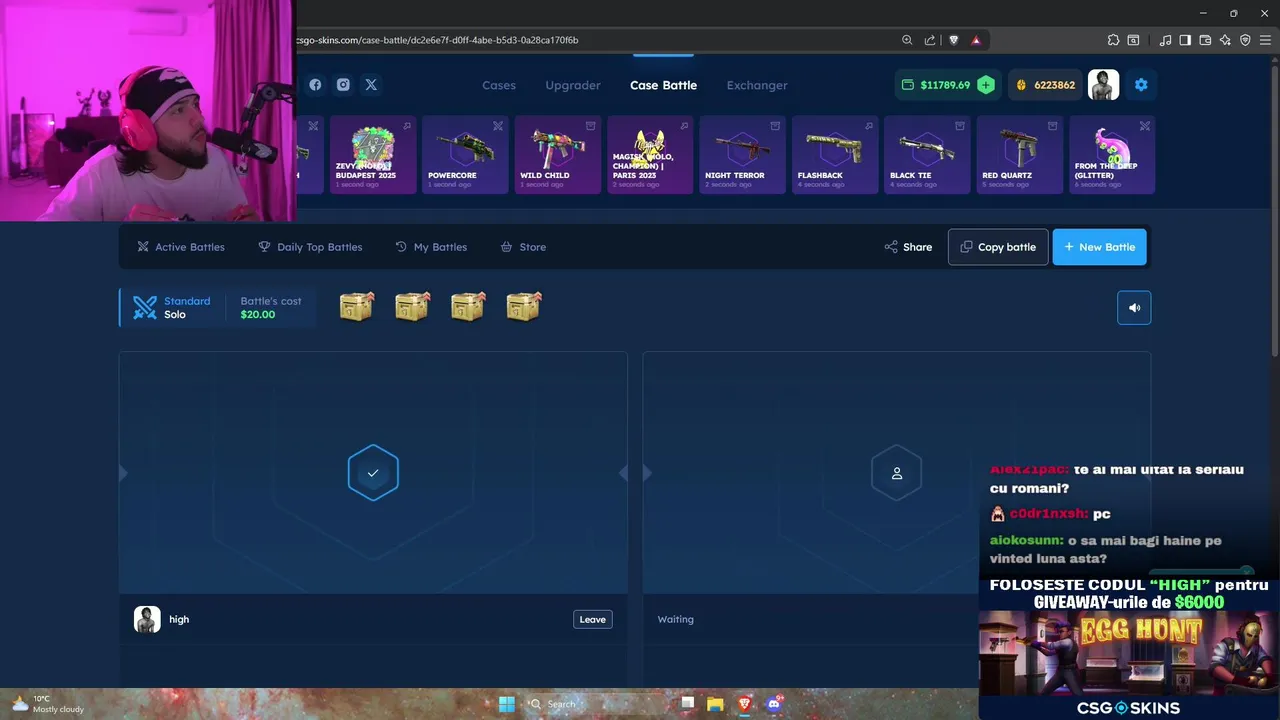Image resolution: width=1280 pixels, height=720 pixels.
Task: Open the weather widget Mostly cloudy
Action: [47, 704]
